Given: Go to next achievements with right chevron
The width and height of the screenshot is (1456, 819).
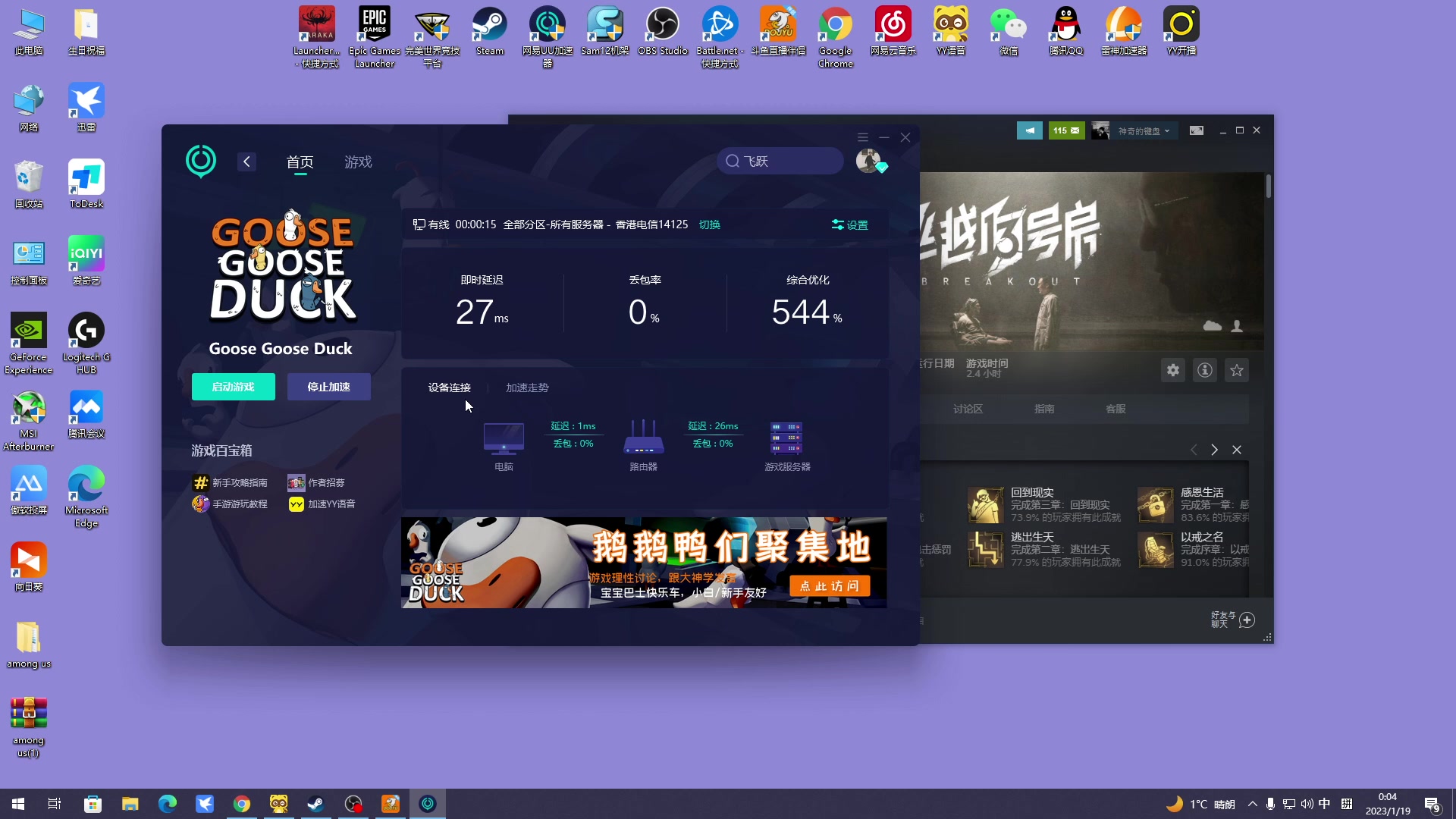Looking at the screenshot, I should coord(1215,450).
